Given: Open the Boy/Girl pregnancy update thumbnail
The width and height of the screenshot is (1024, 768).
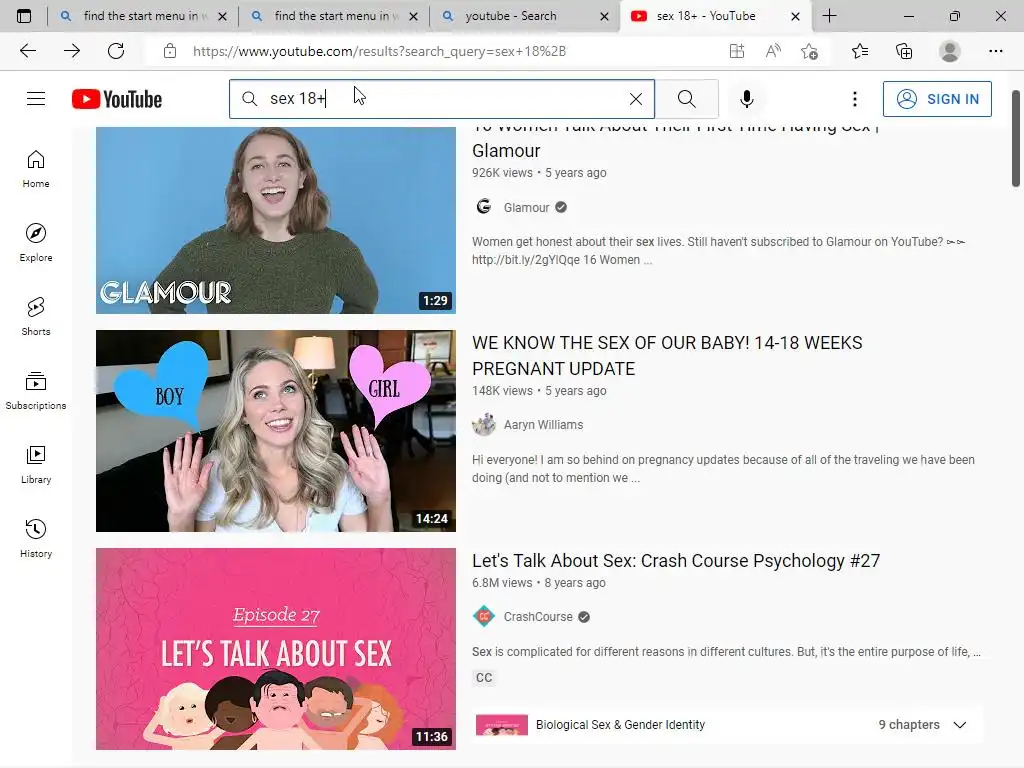Looking at the screenshot, I should coord(276,431).
